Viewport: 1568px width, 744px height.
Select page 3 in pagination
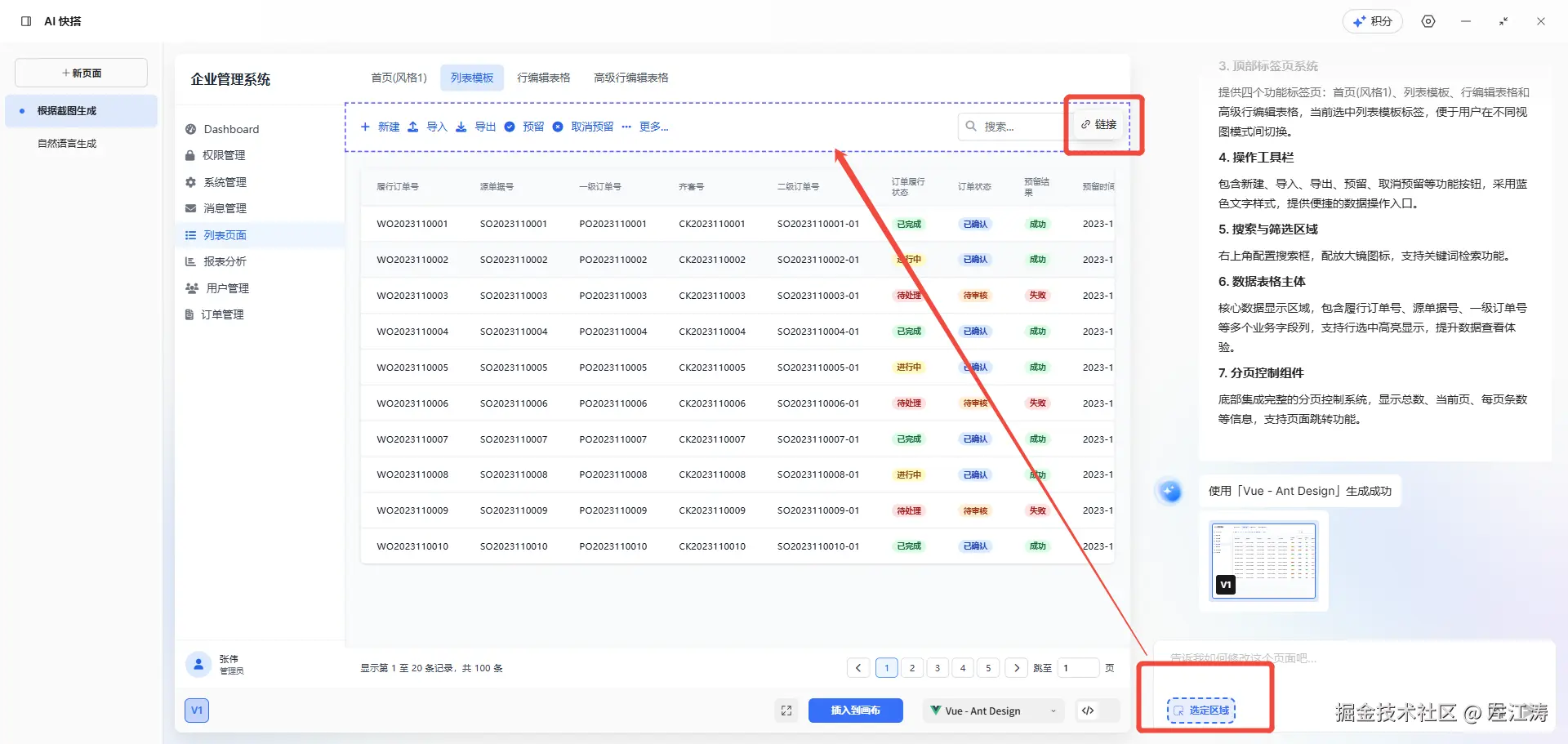938,668
